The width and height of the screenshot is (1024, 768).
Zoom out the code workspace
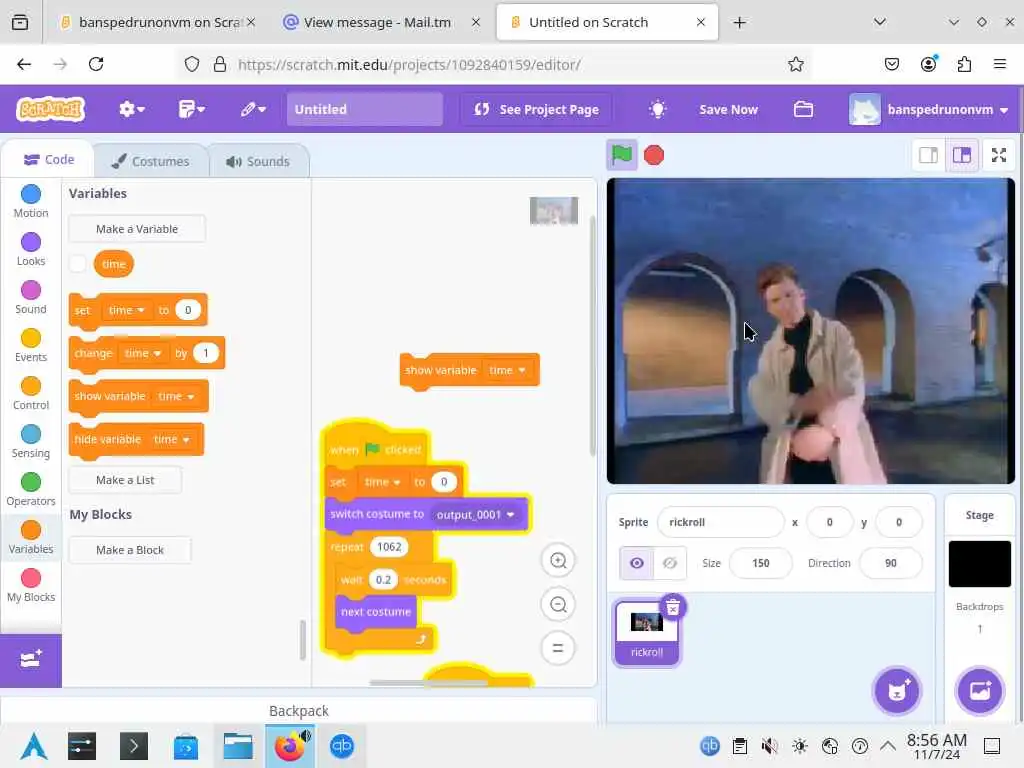coord(558,604)
